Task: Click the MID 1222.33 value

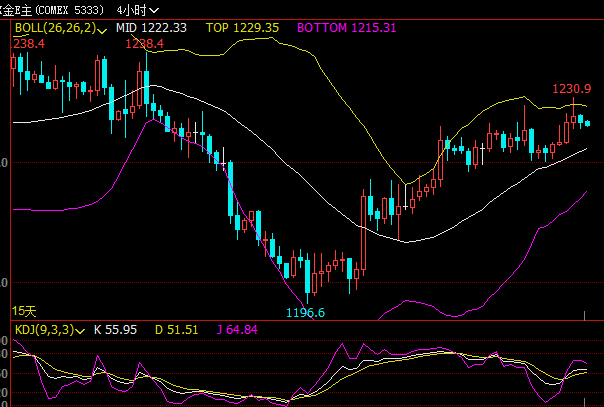Action: 151,28
